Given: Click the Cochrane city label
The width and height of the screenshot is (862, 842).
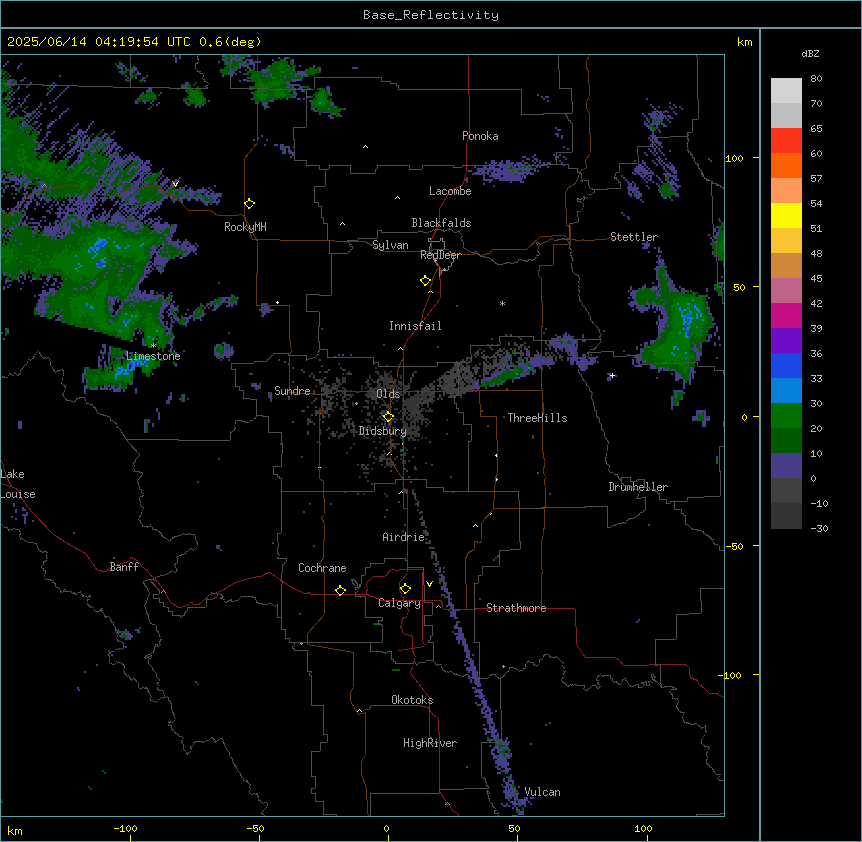Looking at the screenshot, I should pyautogui.click(x=322, y=568).
